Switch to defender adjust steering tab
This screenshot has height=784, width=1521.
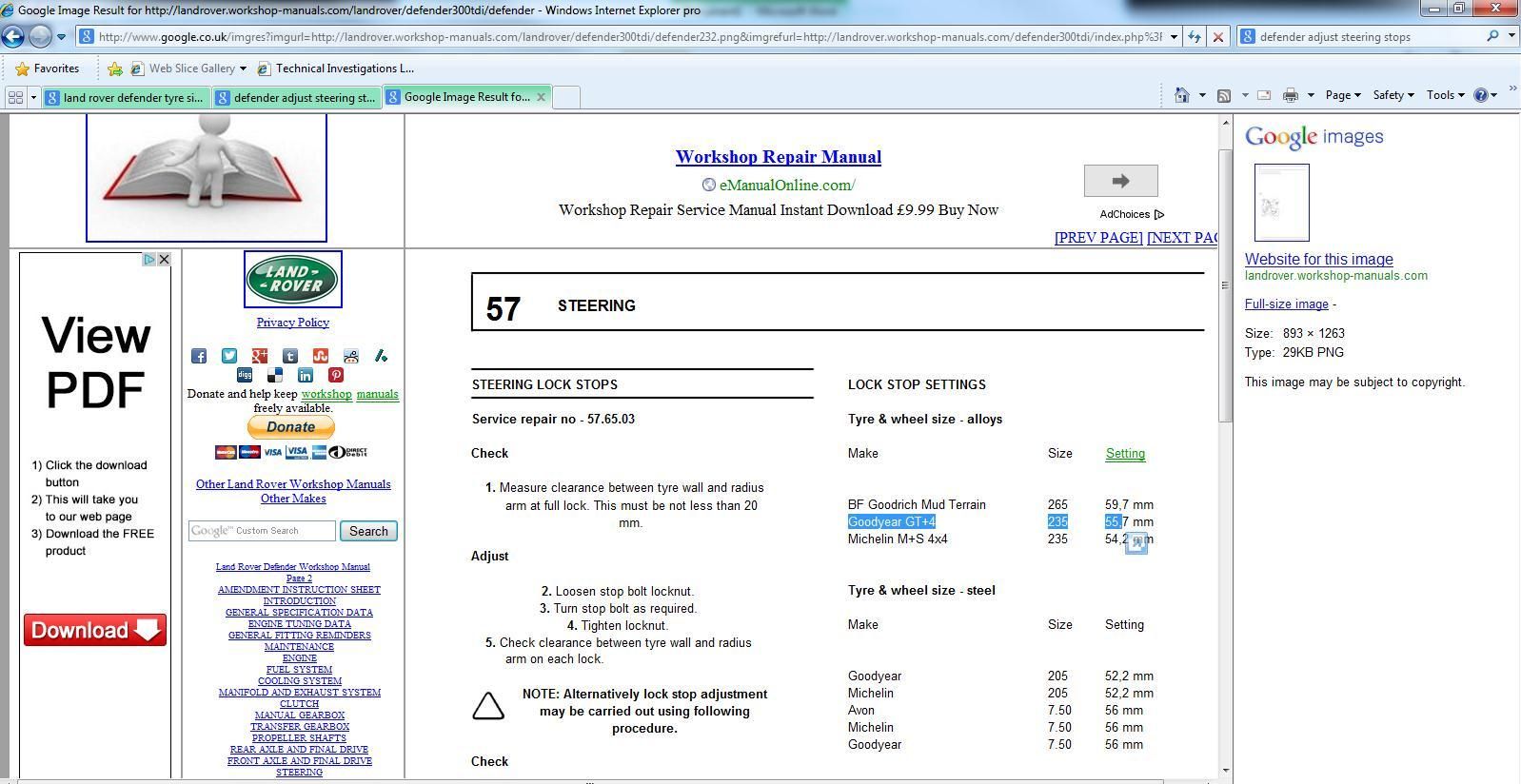[296, 97]
